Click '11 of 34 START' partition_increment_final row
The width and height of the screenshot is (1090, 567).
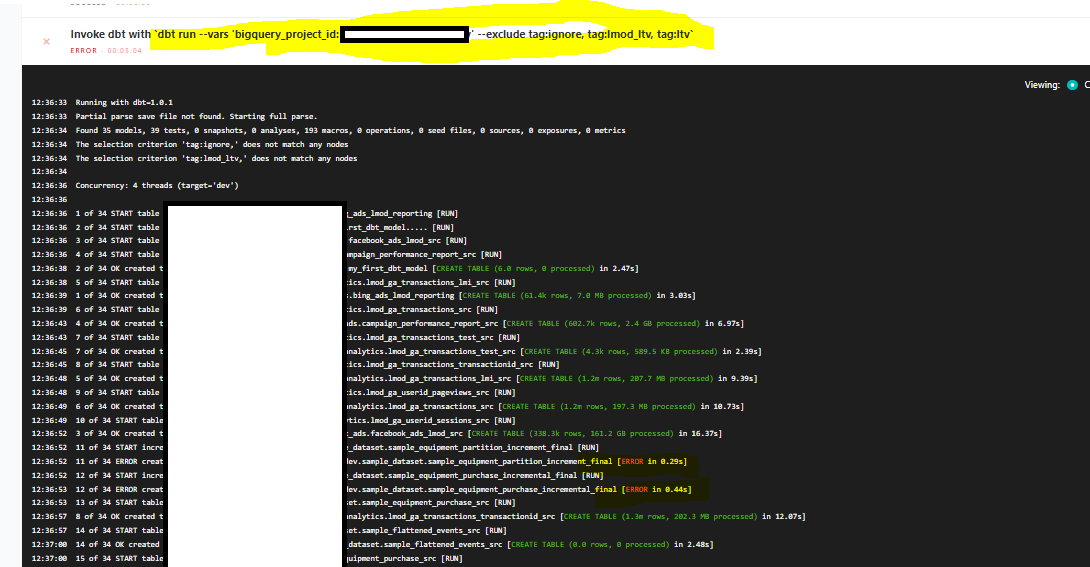pyautogui.click(x=315, y=447)
